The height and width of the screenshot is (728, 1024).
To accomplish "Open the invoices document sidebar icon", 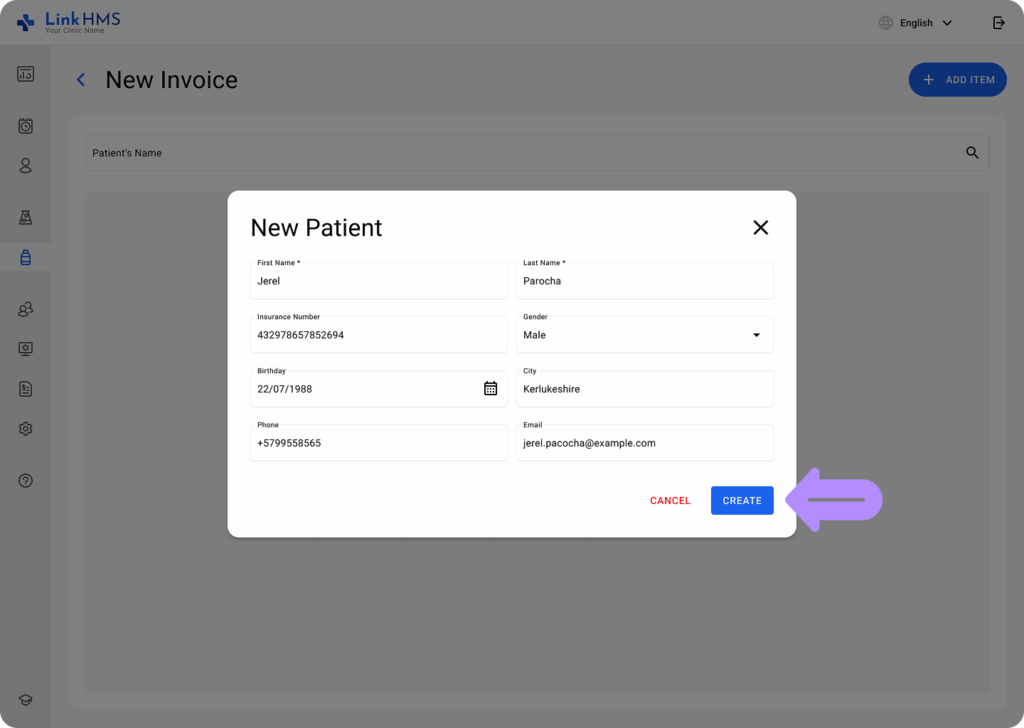I will tap(25, 389).
